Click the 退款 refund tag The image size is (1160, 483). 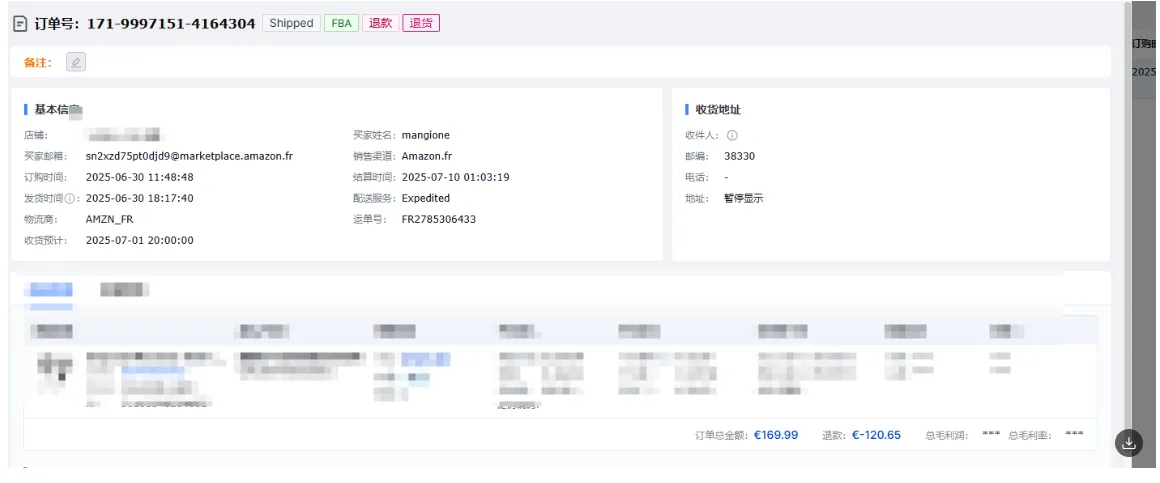tap(380, 23)
